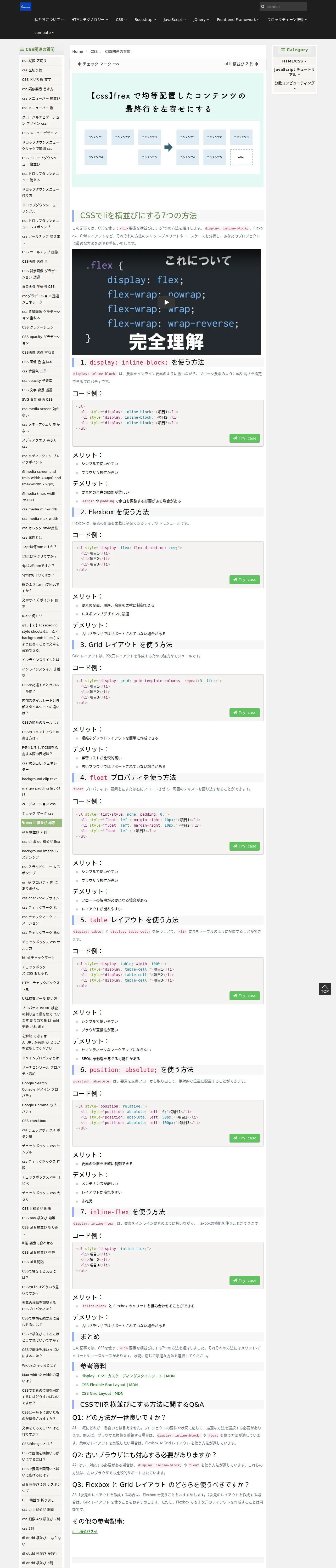The width and height of the screenshot is (336, 1568).
Task: Open sidebar link ドメインプロパティとは
Action: tap(40, 1058)
